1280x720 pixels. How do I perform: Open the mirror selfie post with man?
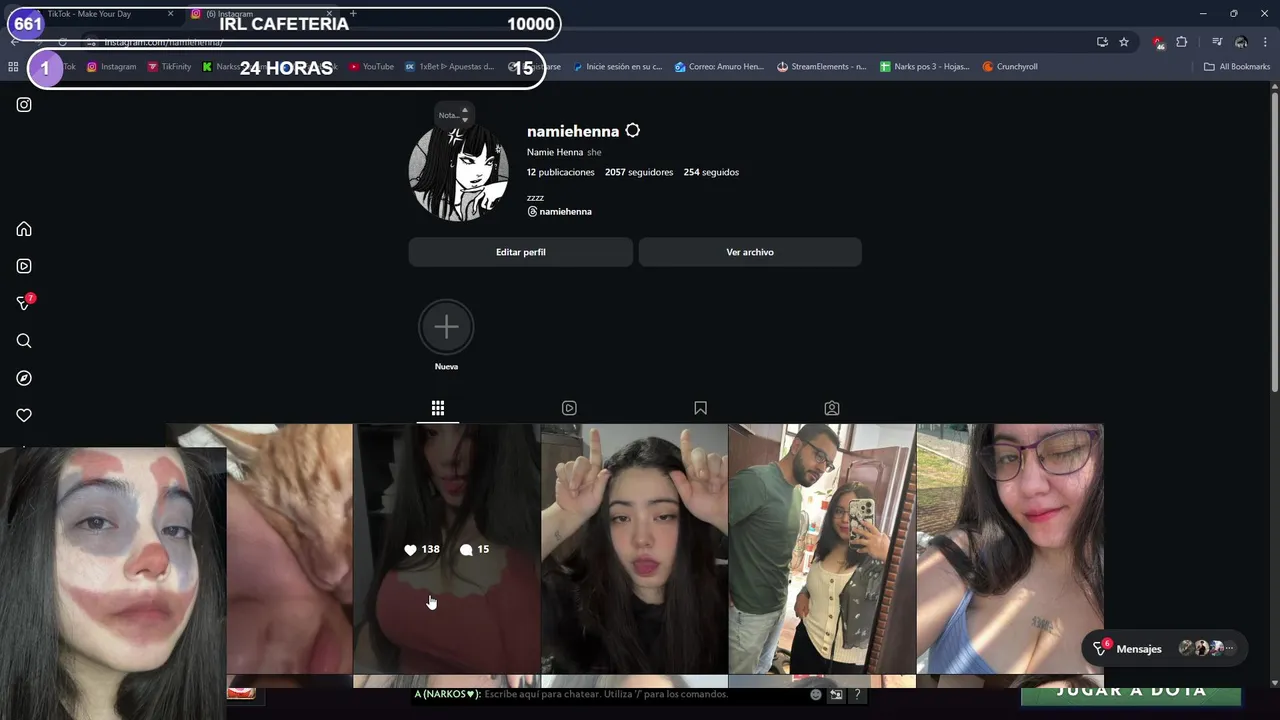(x=822, y=549)
